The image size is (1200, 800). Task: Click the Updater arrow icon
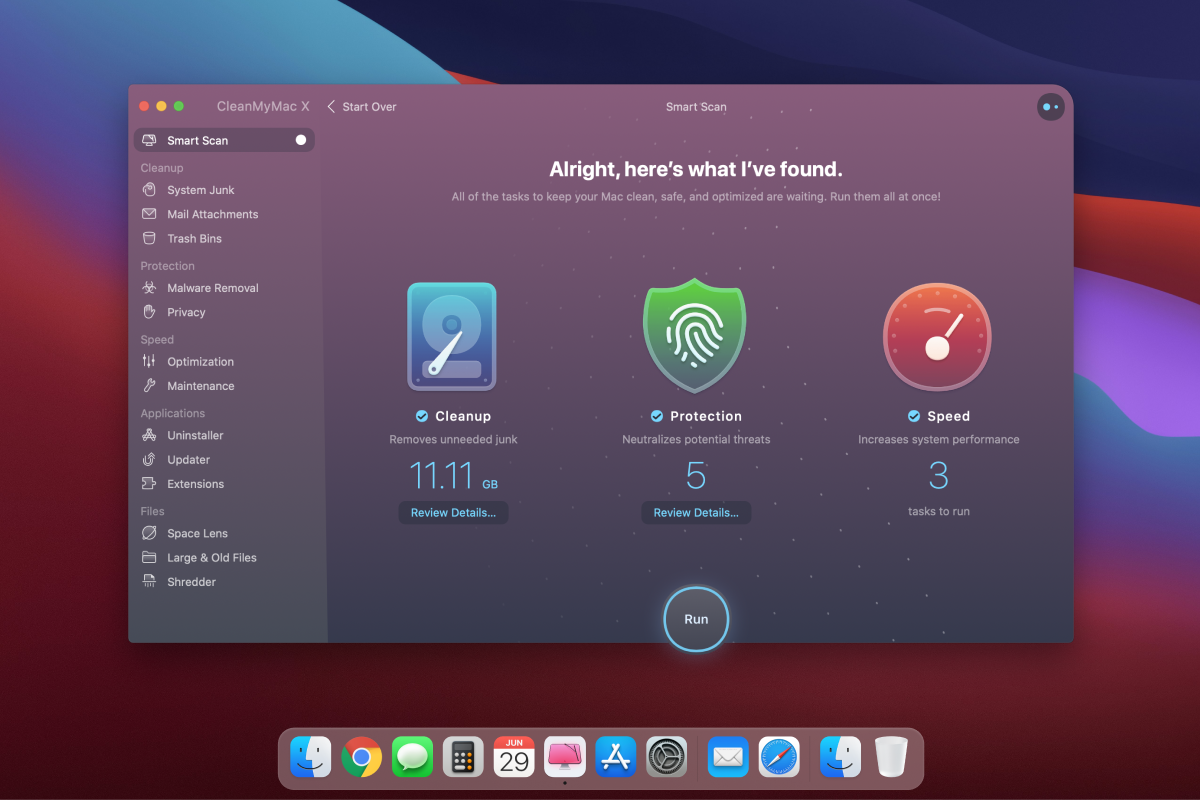(149, 460)
